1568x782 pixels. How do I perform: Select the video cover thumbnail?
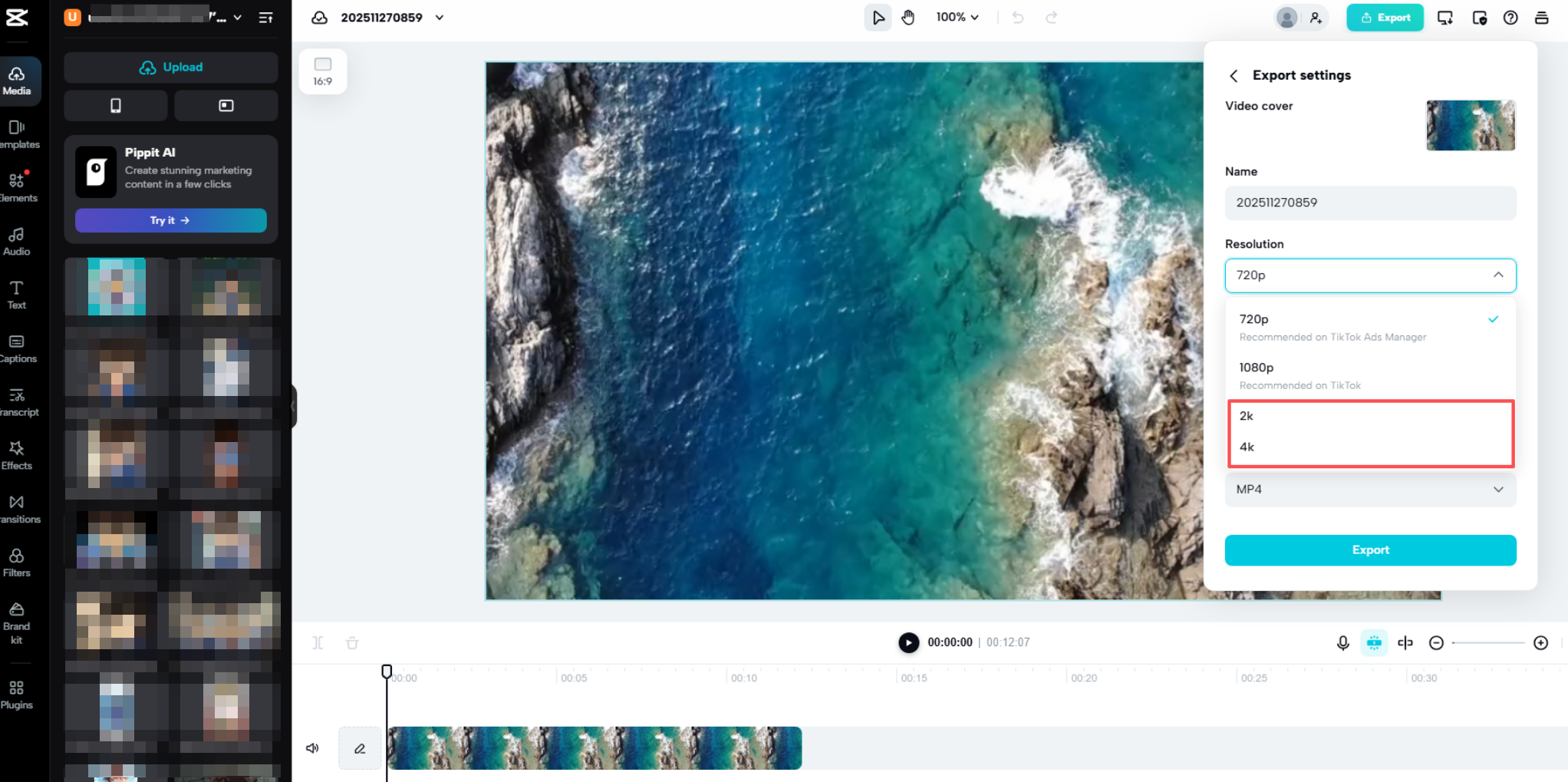click(x=1470, y=125)
